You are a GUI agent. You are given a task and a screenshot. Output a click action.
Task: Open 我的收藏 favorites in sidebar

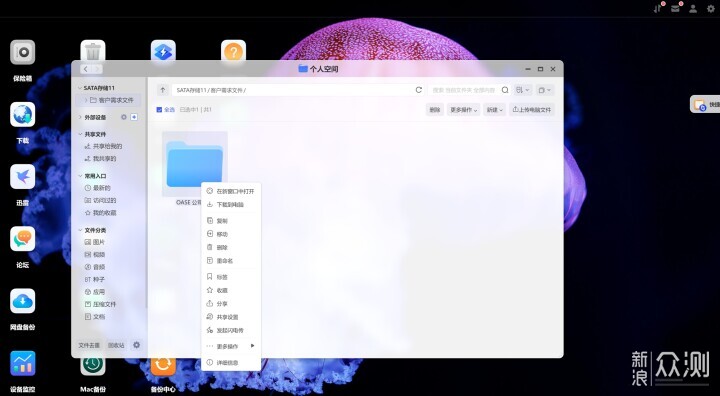click(100, 213)
